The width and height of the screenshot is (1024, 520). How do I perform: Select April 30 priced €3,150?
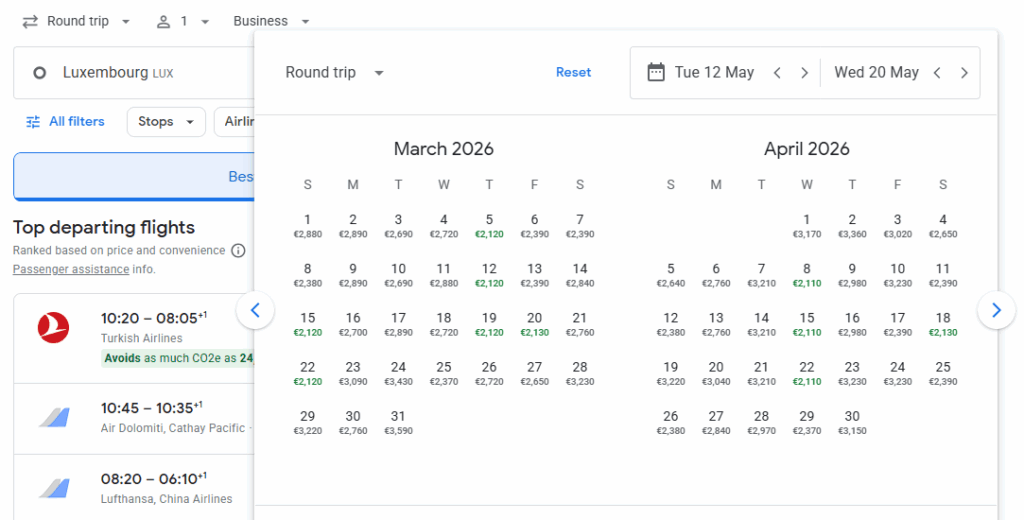point(852,423)
